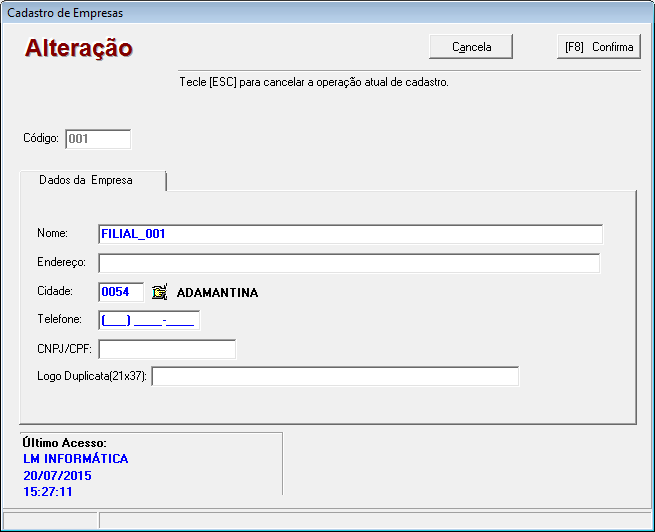The height and width of the screenshot is (532, 655).
Task: Click the Telefone masked input field
Action: 149,320
